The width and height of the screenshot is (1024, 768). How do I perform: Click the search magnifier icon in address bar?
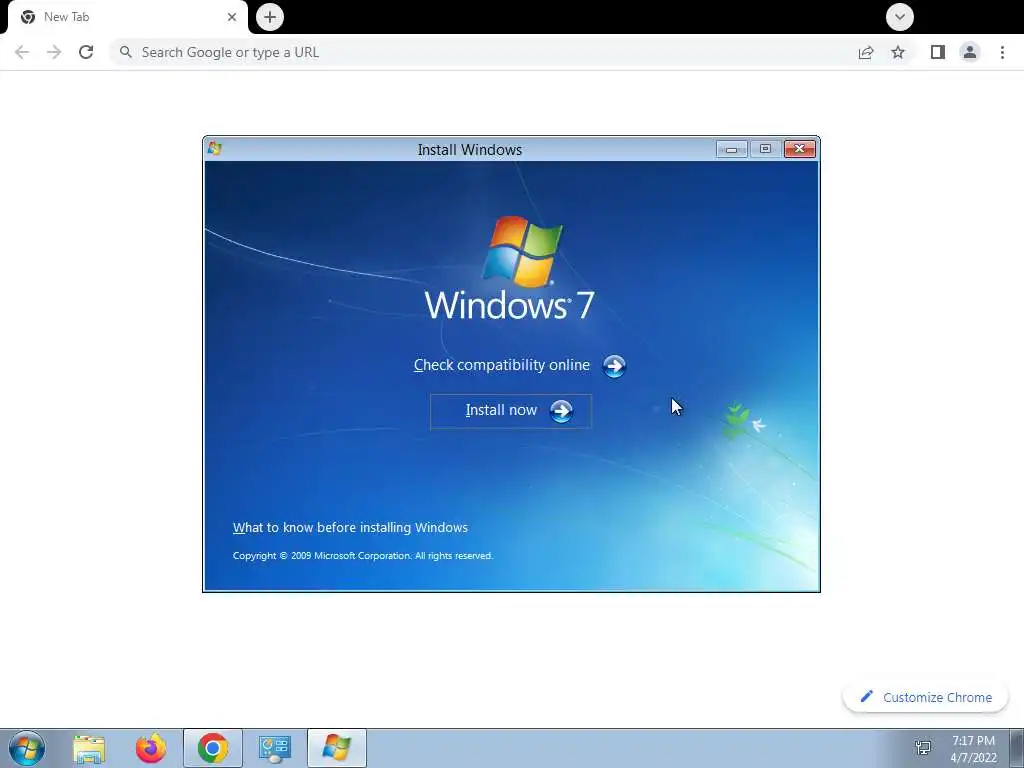click(x=126, y=52)
